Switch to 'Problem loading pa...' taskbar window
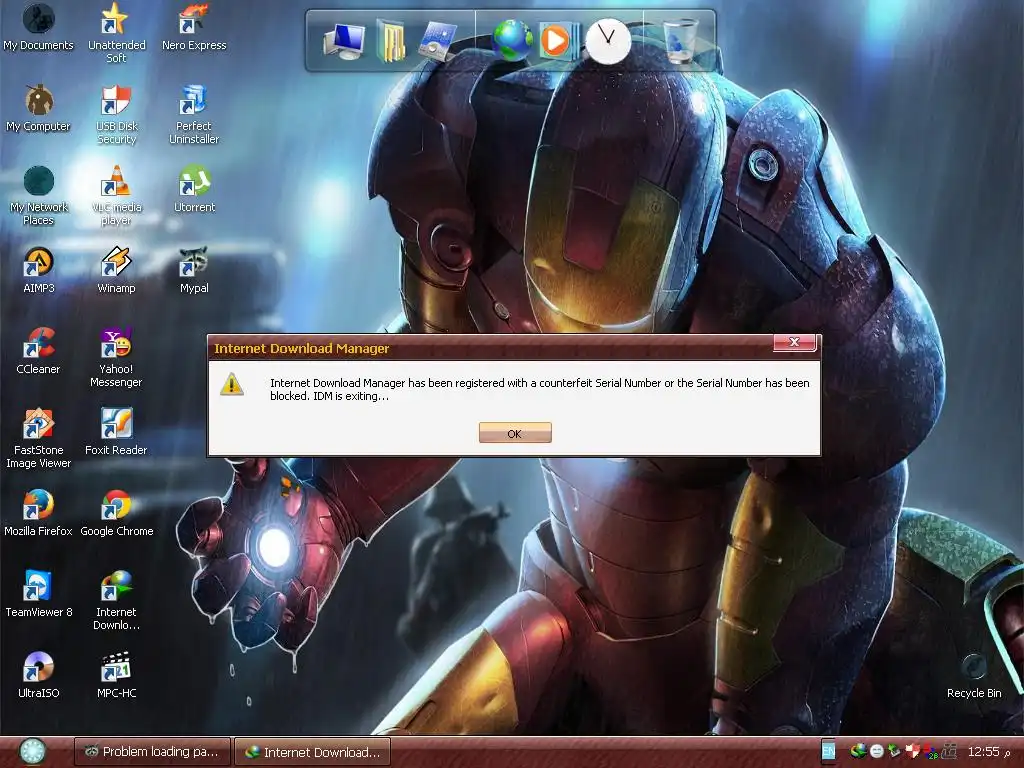The height and width of the screenshot is (768, 1024). [152, 752]
